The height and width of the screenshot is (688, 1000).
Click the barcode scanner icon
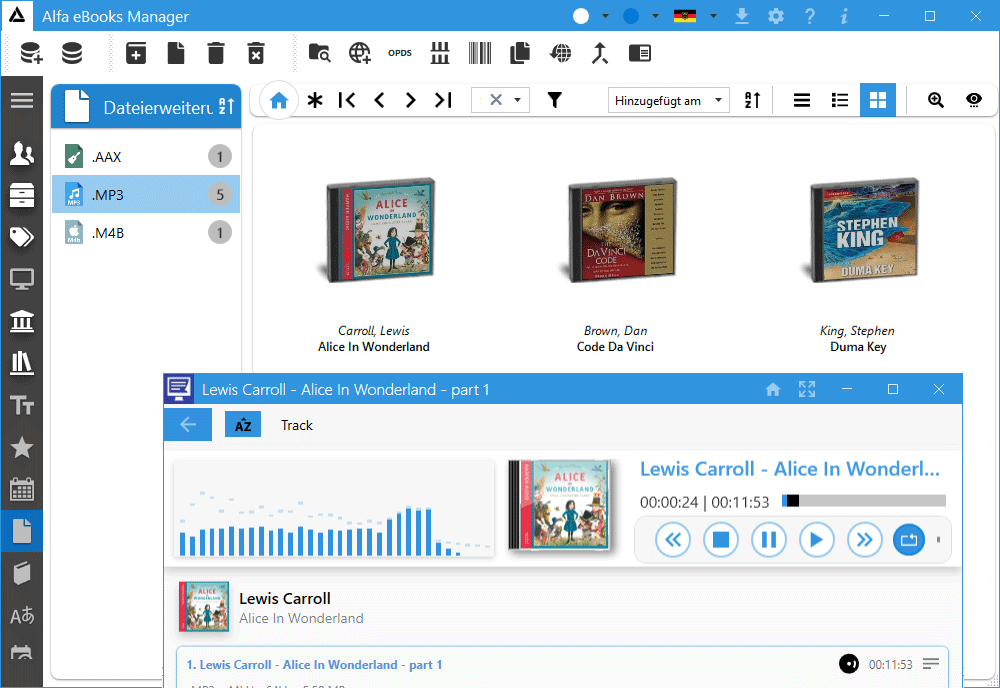480,53
